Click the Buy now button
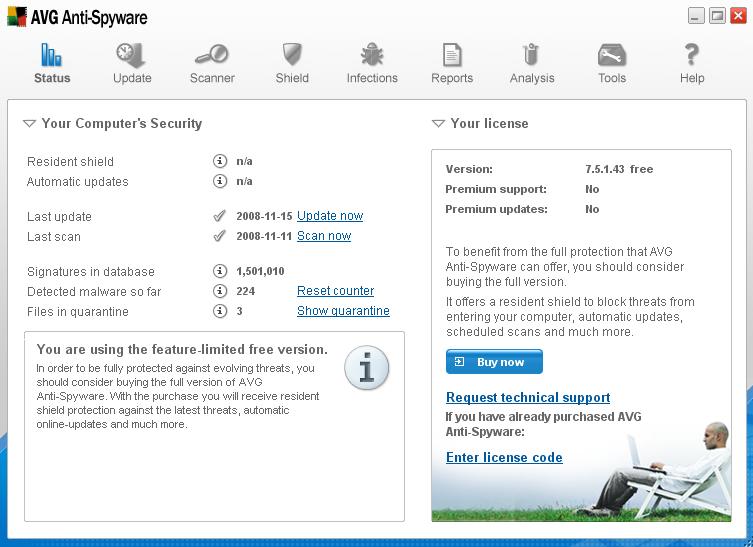 click(494, 362)
